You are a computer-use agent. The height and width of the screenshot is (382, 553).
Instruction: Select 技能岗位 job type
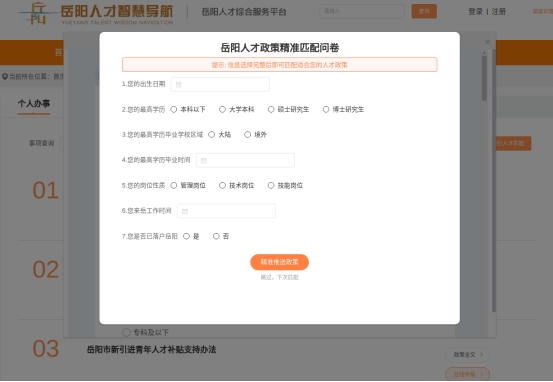coord(271,185)
